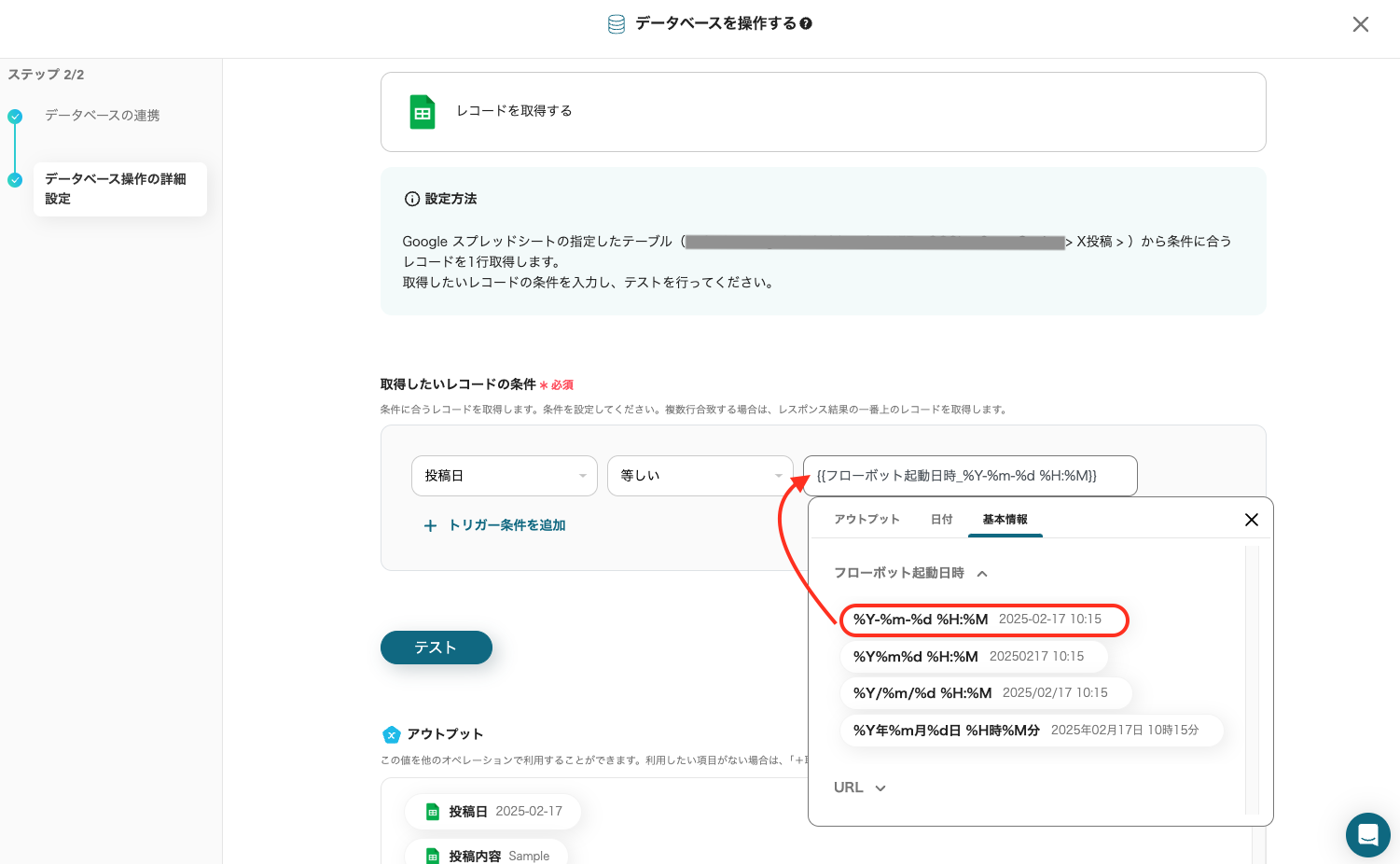Select the %Y%m%d %H:%M format option
Screen dimensions: 1400x864
point(974,656)
